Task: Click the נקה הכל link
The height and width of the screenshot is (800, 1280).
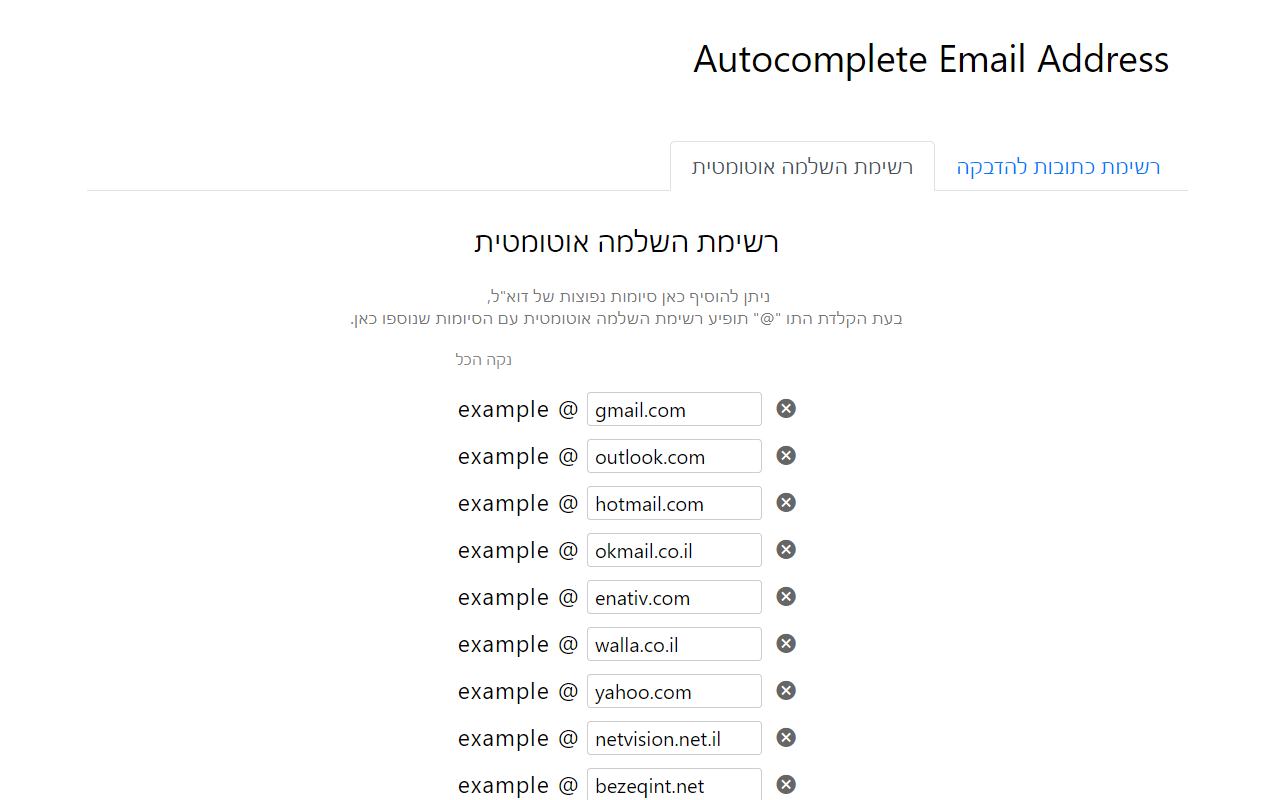Action: click(x=484, y=359)
